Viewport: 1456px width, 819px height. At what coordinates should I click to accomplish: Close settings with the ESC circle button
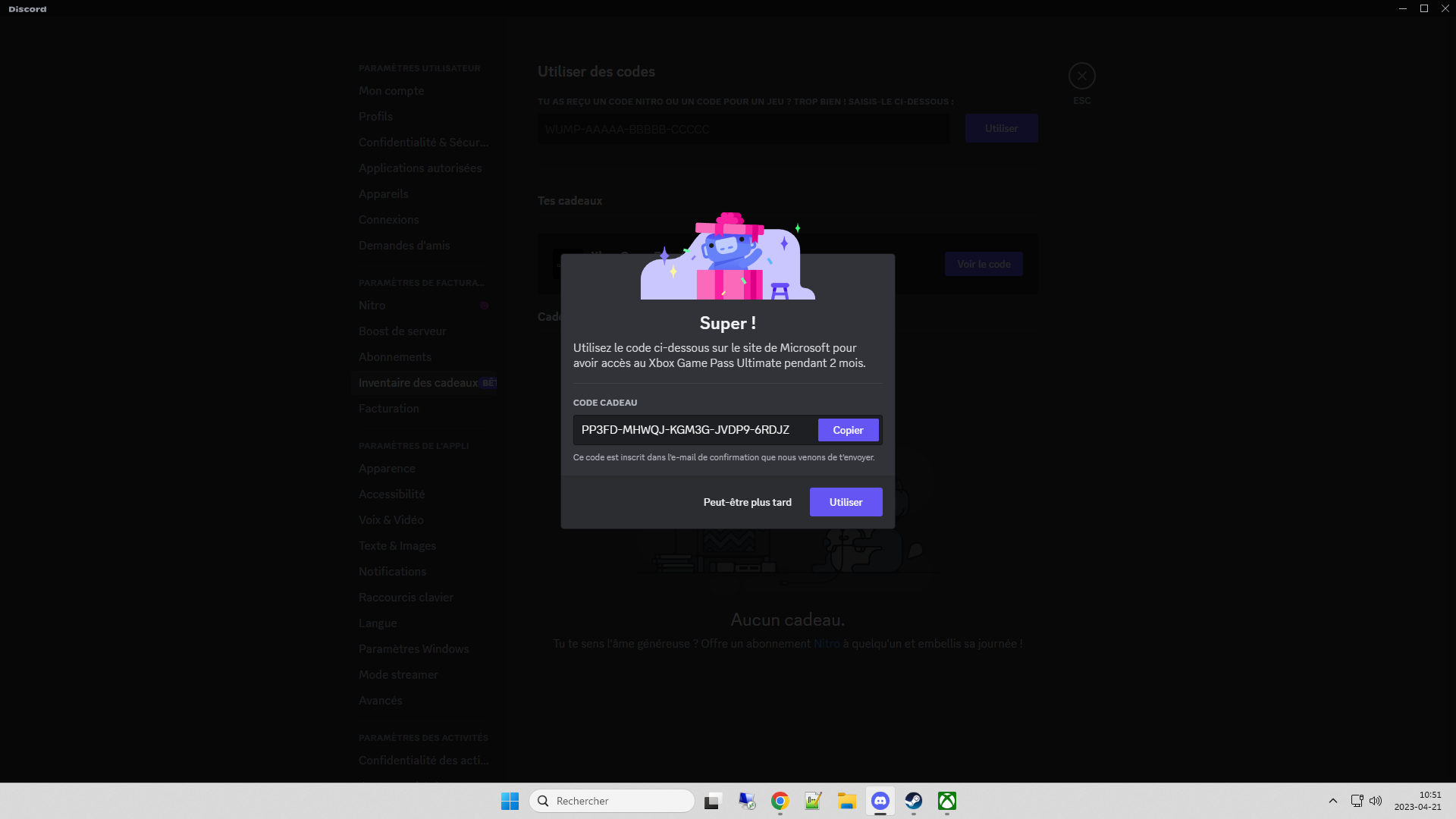point(1081,76)
